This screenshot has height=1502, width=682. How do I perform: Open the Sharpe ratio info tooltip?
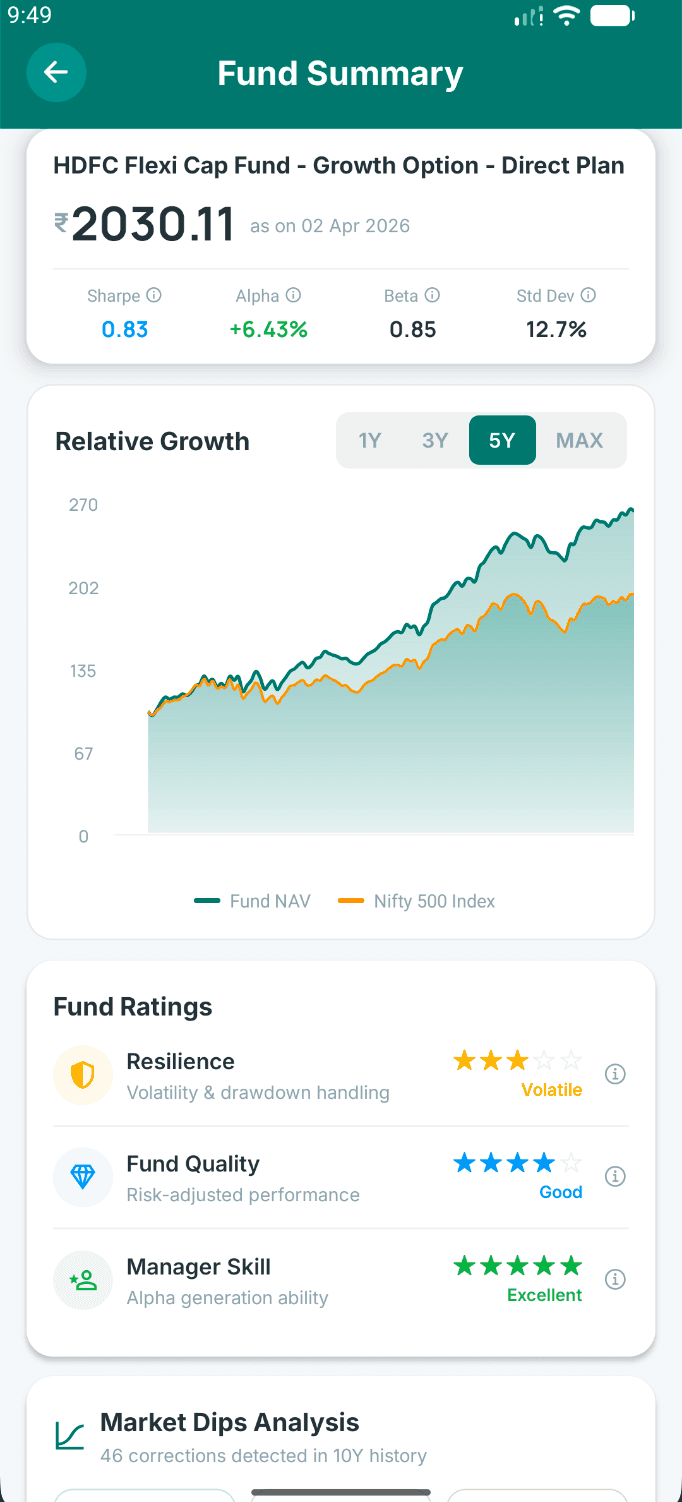(154, 295)
